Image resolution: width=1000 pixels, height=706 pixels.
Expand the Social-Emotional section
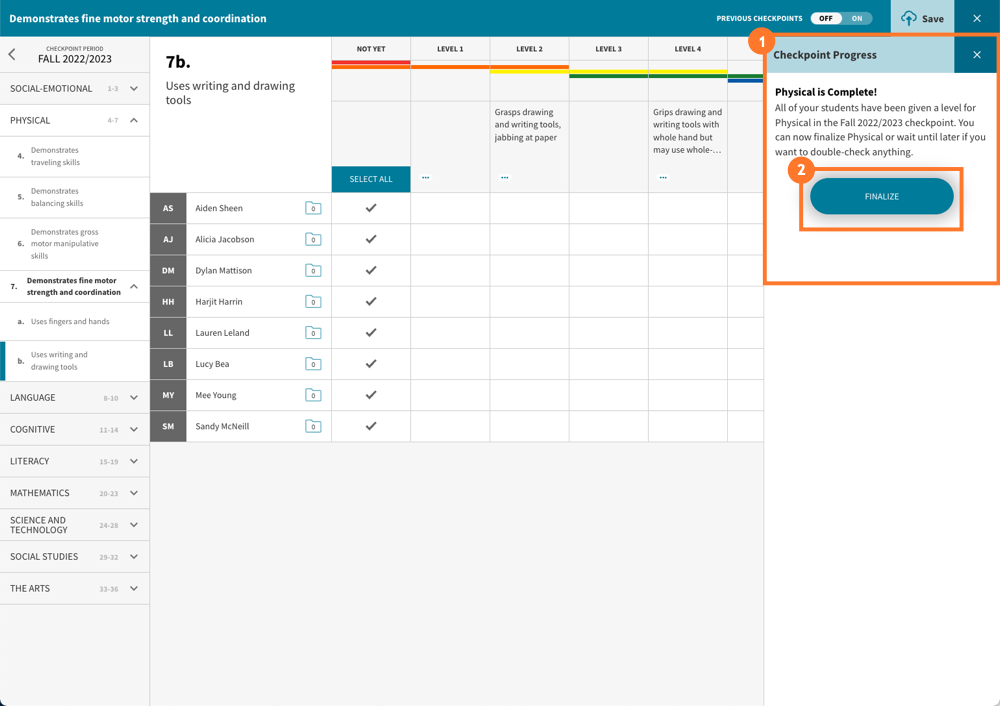coord(134,89)
